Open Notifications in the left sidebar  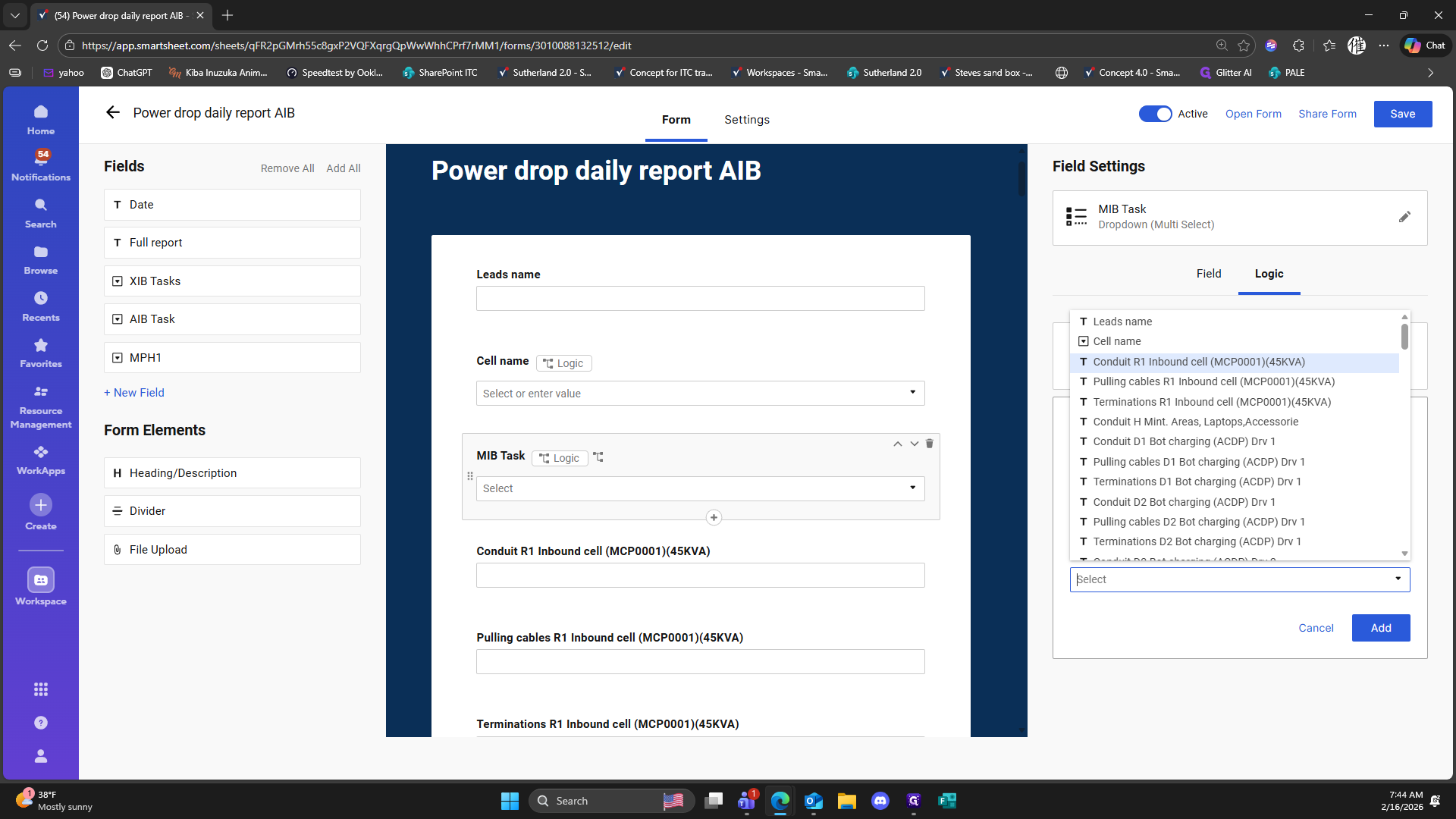41,165
